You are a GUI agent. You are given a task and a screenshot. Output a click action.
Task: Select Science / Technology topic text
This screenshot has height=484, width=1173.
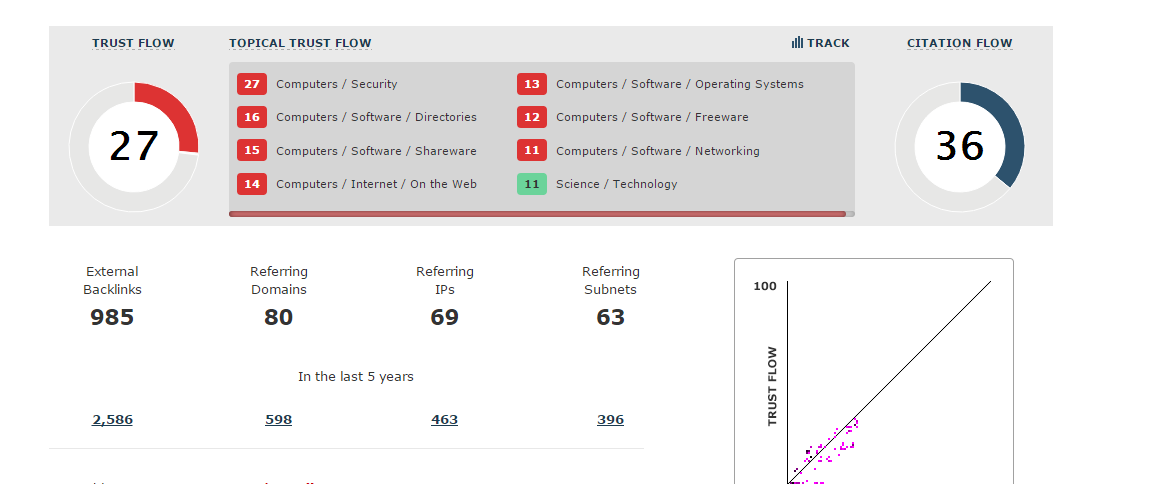[616, 184]
